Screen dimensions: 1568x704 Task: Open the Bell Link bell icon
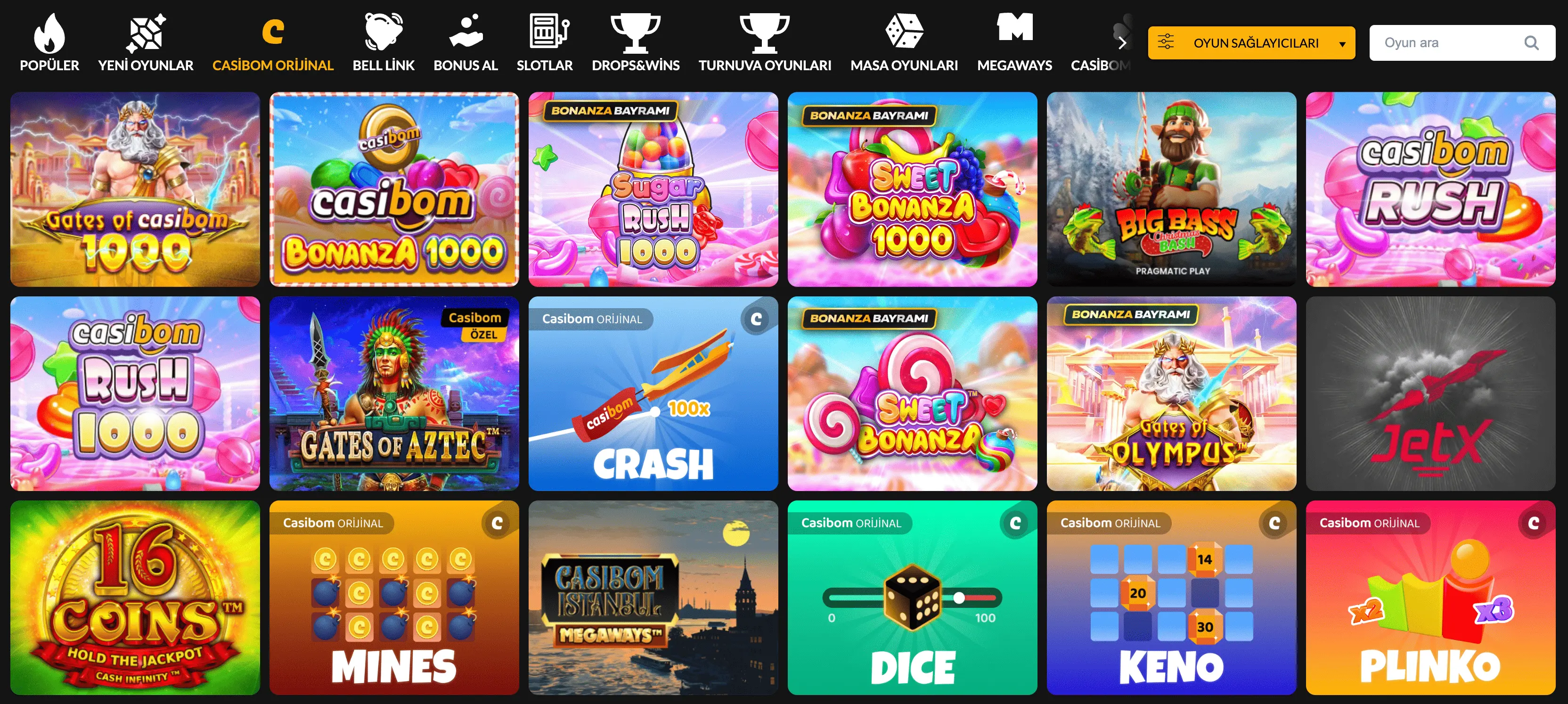click(383, 32)
